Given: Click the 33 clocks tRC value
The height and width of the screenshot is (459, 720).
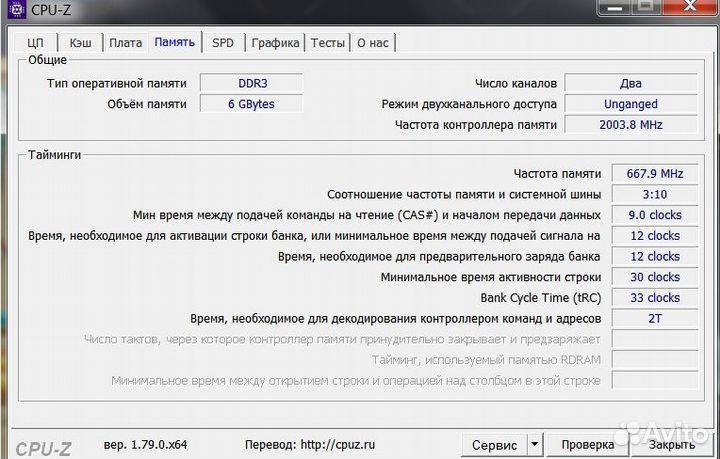Looking at the screenshot, I should pyautogui.click(x=655, y=298).
